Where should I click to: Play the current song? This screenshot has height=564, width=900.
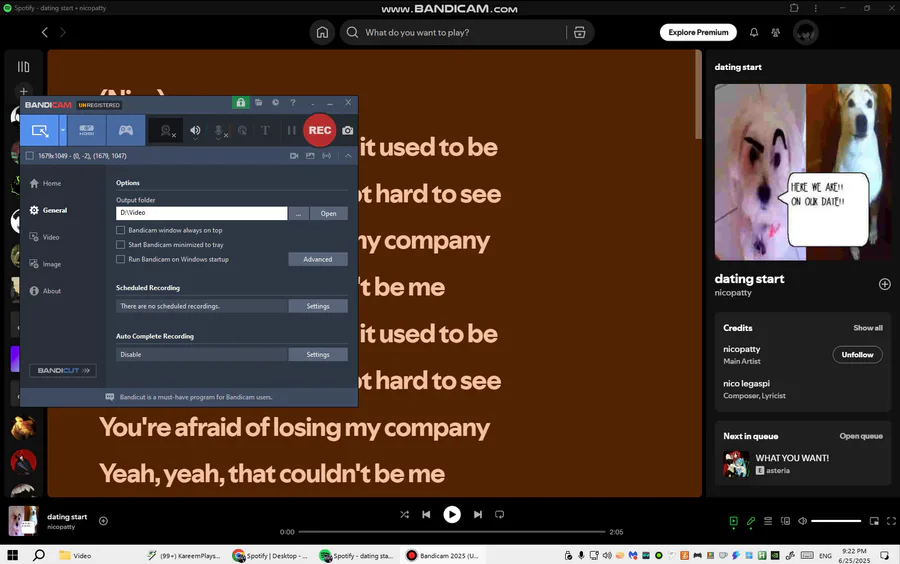452,515
